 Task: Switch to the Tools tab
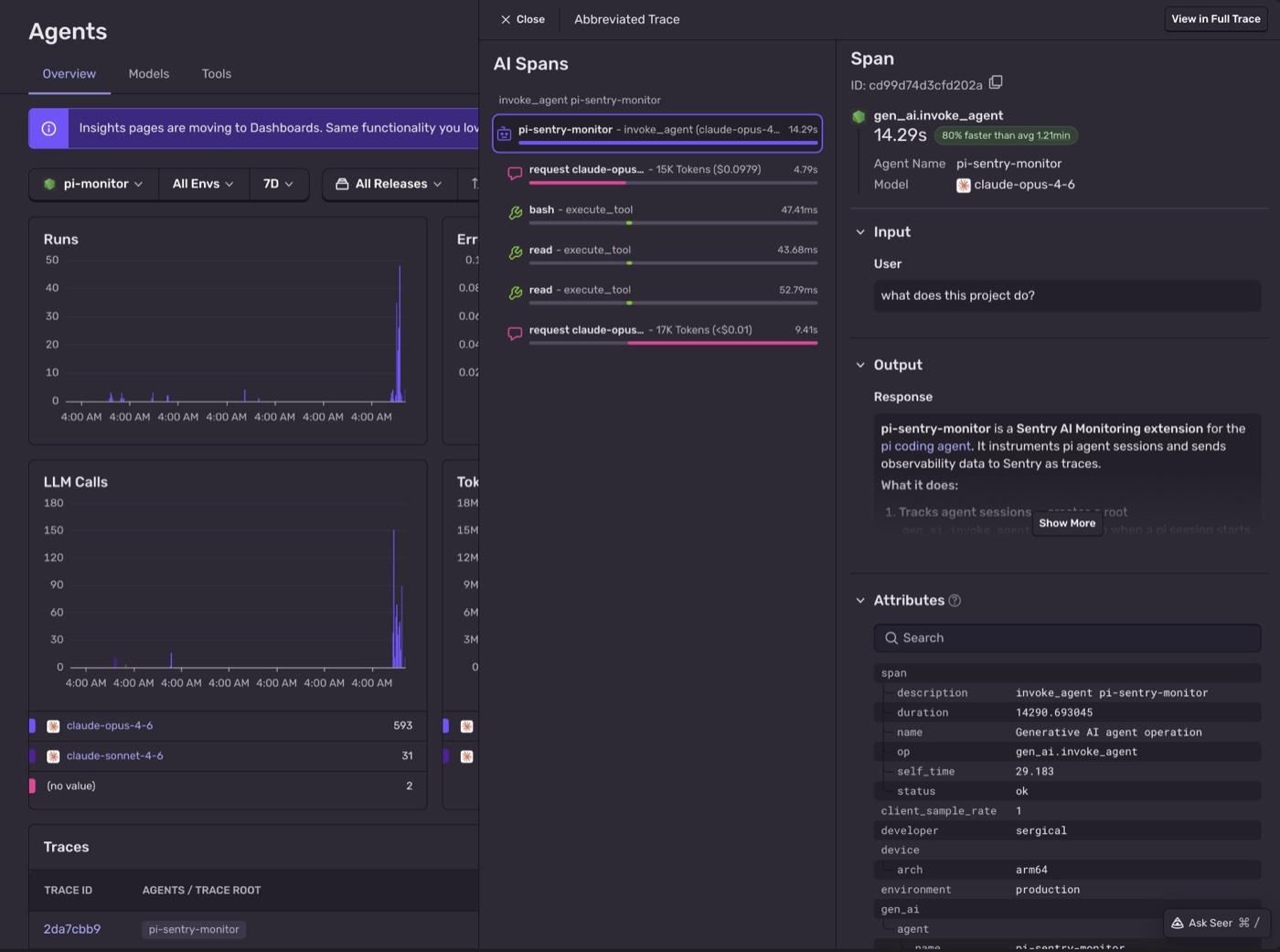coord(216,74)
